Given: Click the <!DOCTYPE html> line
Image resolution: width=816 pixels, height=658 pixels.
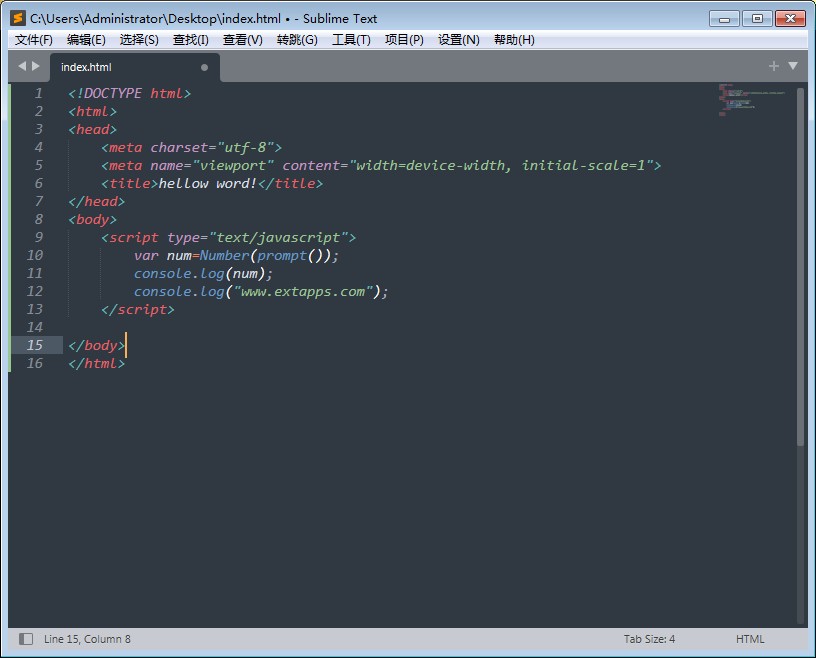Looking at the screenshot, I should pyautogui.click(x=130, y=93).
